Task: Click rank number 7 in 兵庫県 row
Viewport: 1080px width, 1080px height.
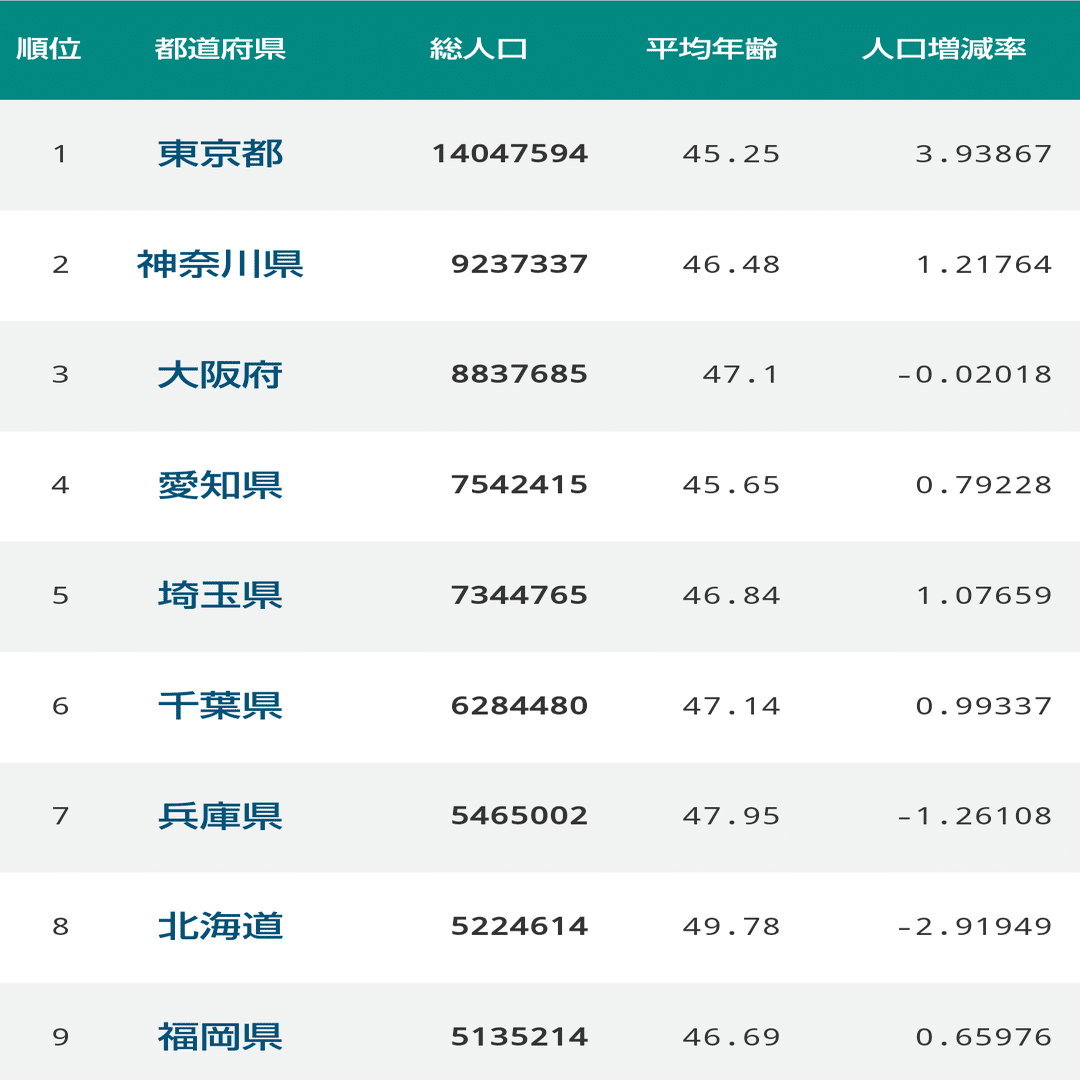Action: (x=61, y=816)
